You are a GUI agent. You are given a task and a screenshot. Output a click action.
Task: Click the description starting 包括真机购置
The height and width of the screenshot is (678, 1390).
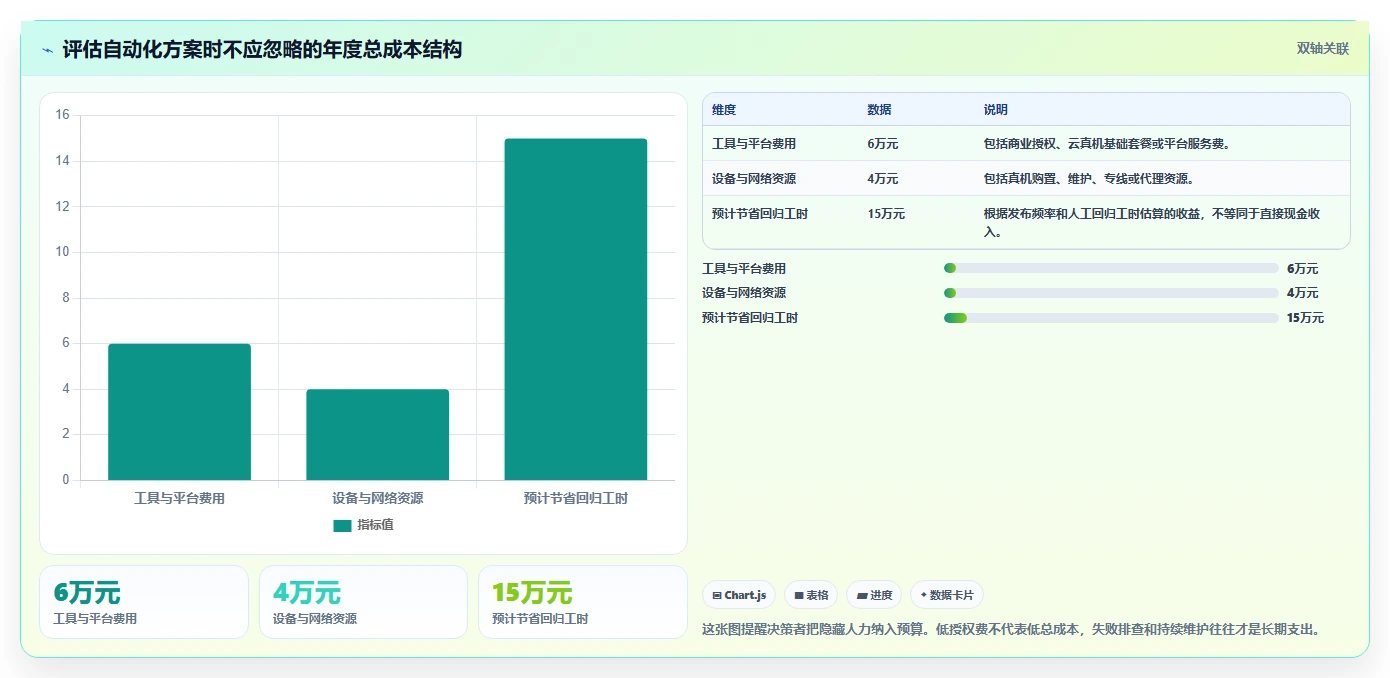coord(1089,179)
